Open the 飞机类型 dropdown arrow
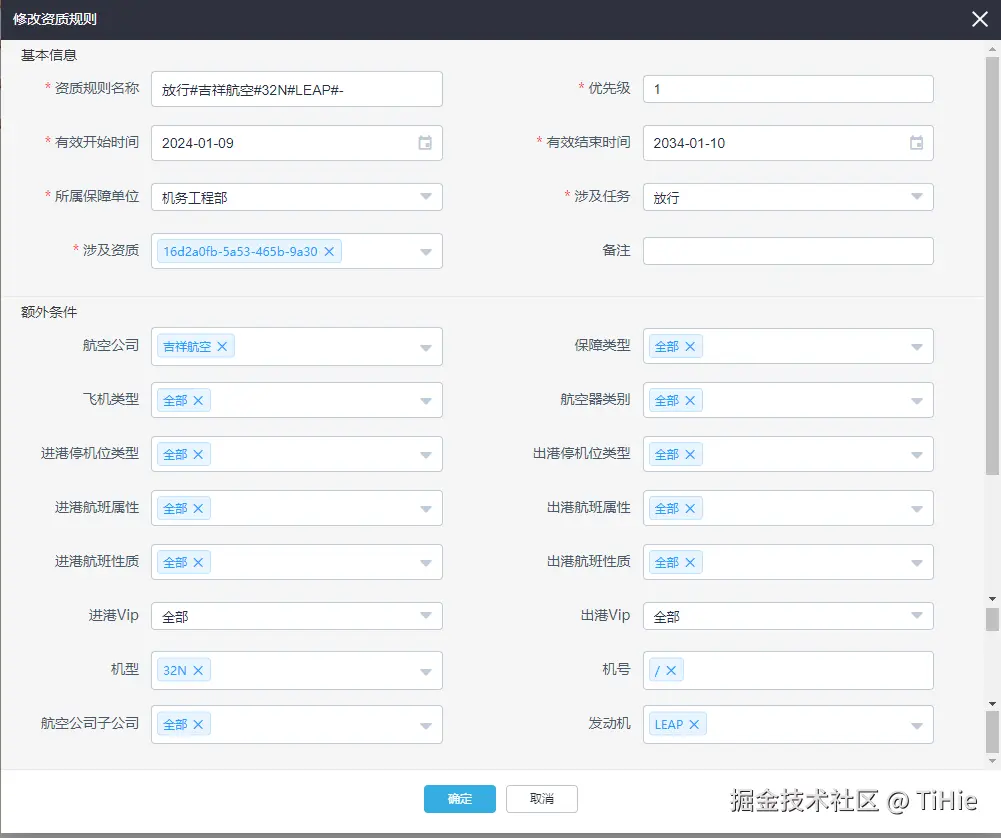The image size is (1001, 838). 426,401
